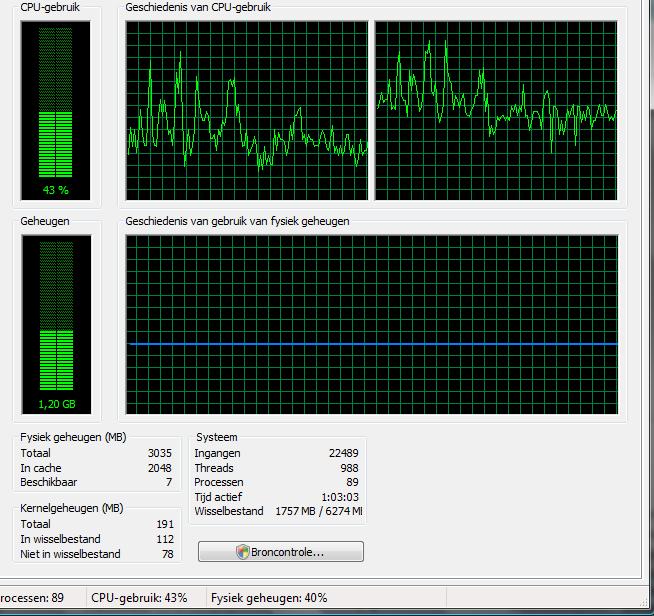Screen dimensions: 654x616
Task: Click the Geheugen 1,20 GB meter
Action: (x=56, y=324)
